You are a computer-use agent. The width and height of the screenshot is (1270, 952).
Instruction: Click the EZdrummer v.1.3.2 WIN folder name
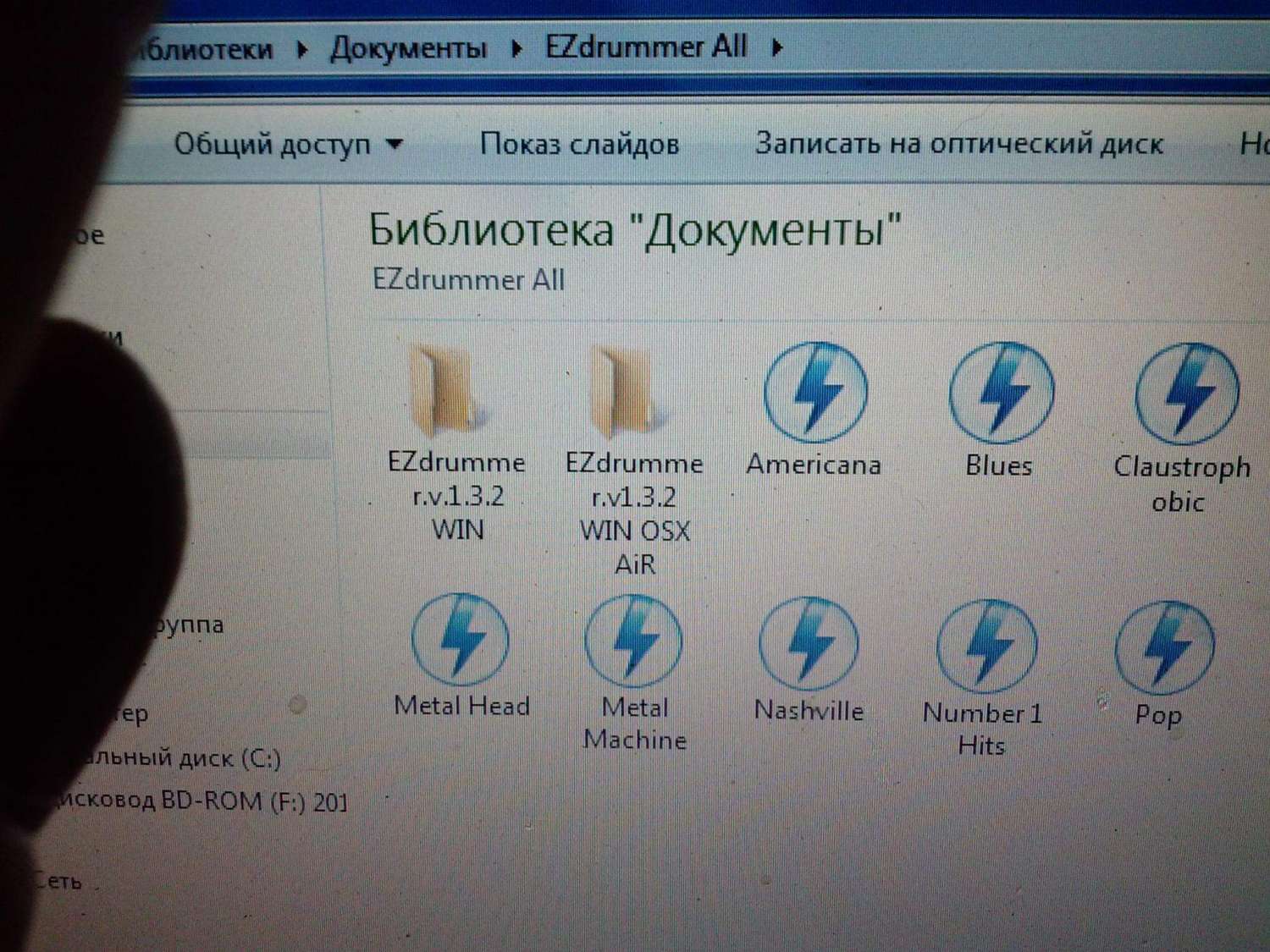coord(457,496)
